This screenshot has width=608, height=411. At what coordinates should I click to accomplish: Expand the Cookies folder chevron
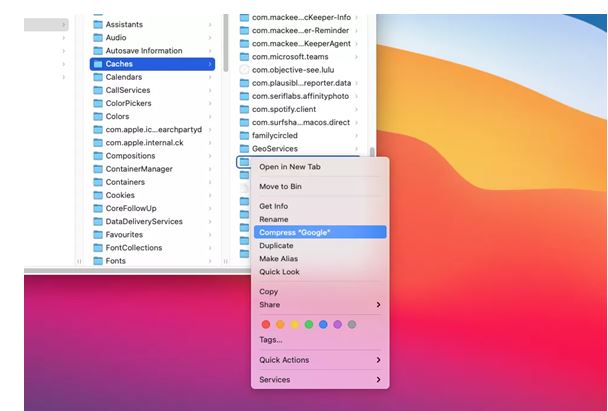click(x=210, y=195)
